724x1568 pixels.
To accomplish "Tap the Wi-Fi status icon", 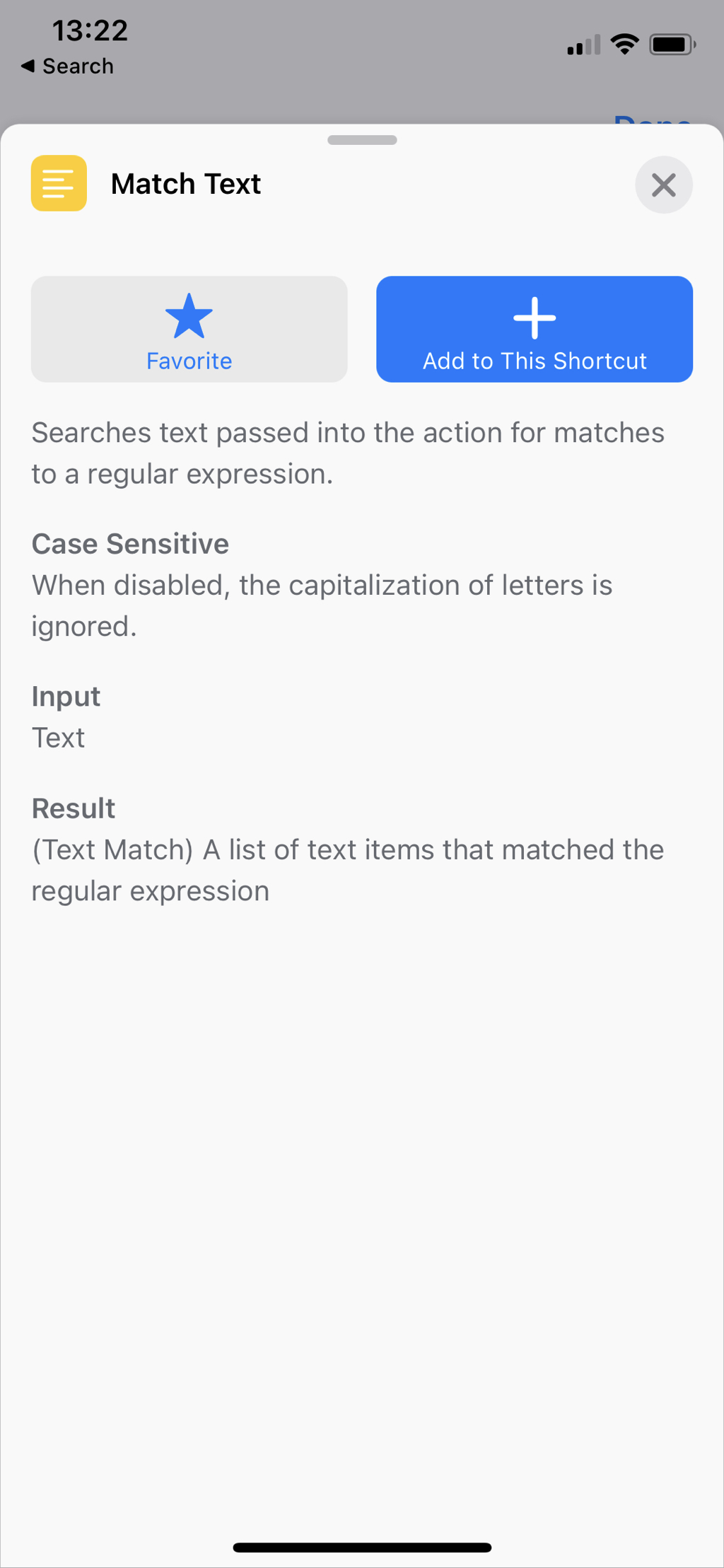I will 624,45.
